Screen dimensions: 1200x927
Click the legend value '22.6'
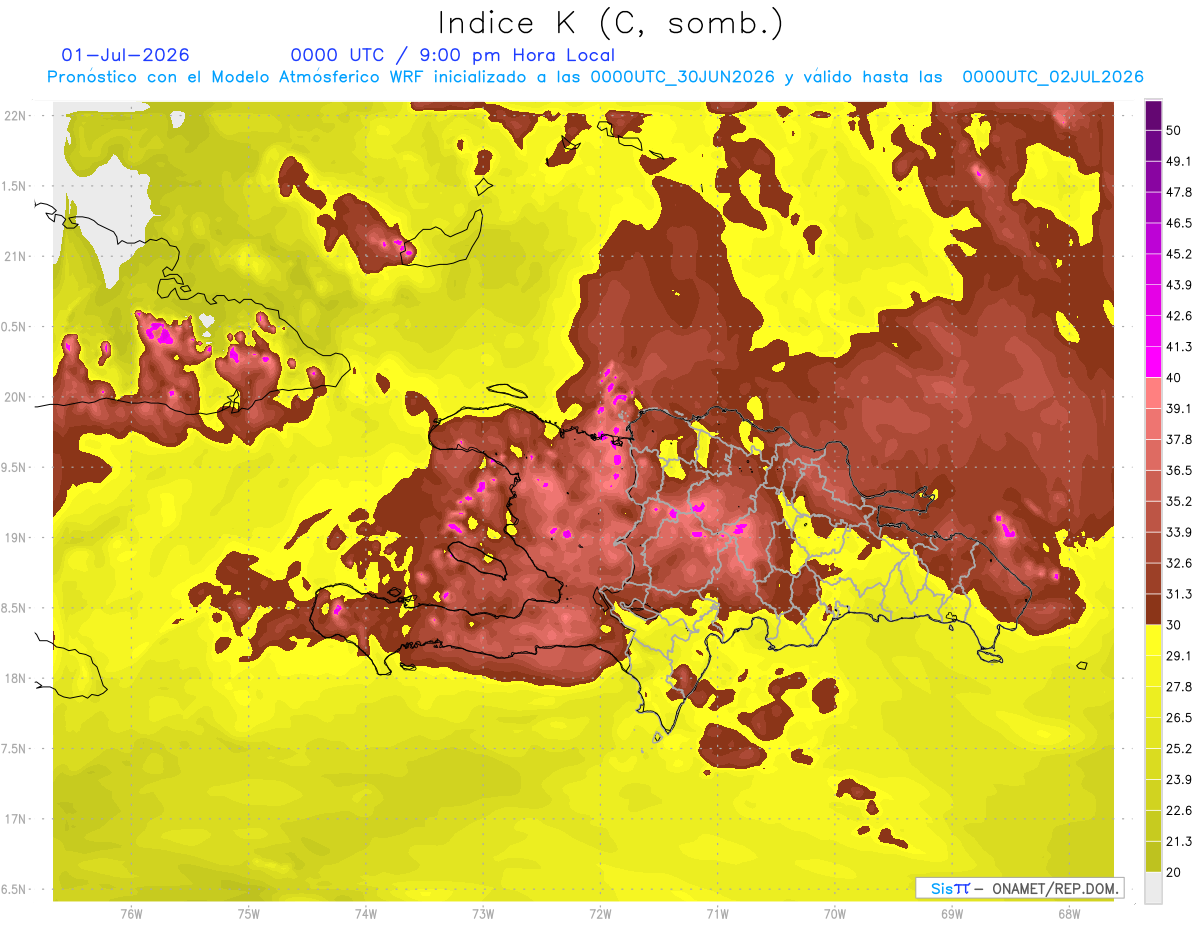coord(1179,810)
